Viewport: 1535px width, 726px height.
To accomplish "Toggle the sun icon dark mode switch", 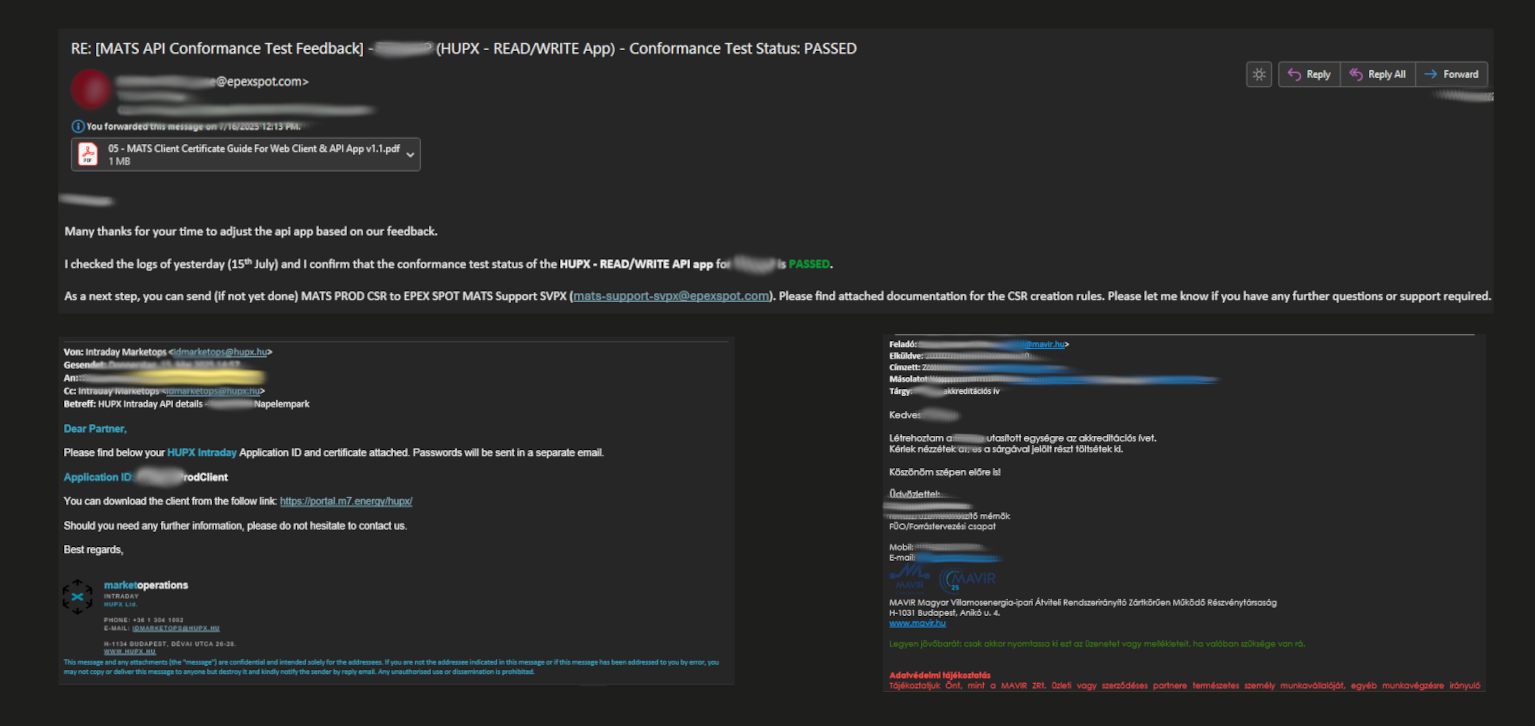I will (1259, 75).
